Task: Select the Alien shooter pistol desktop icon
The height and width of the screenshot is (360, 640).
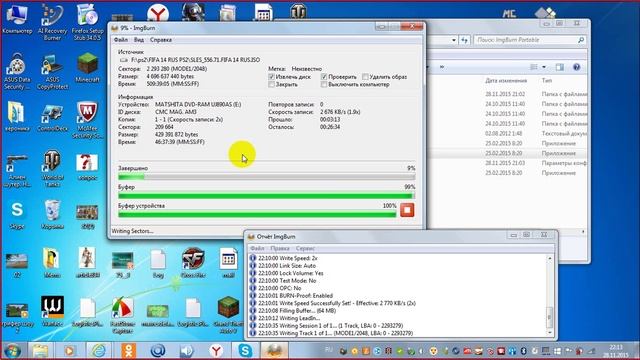Action: (x=17, y=171)
